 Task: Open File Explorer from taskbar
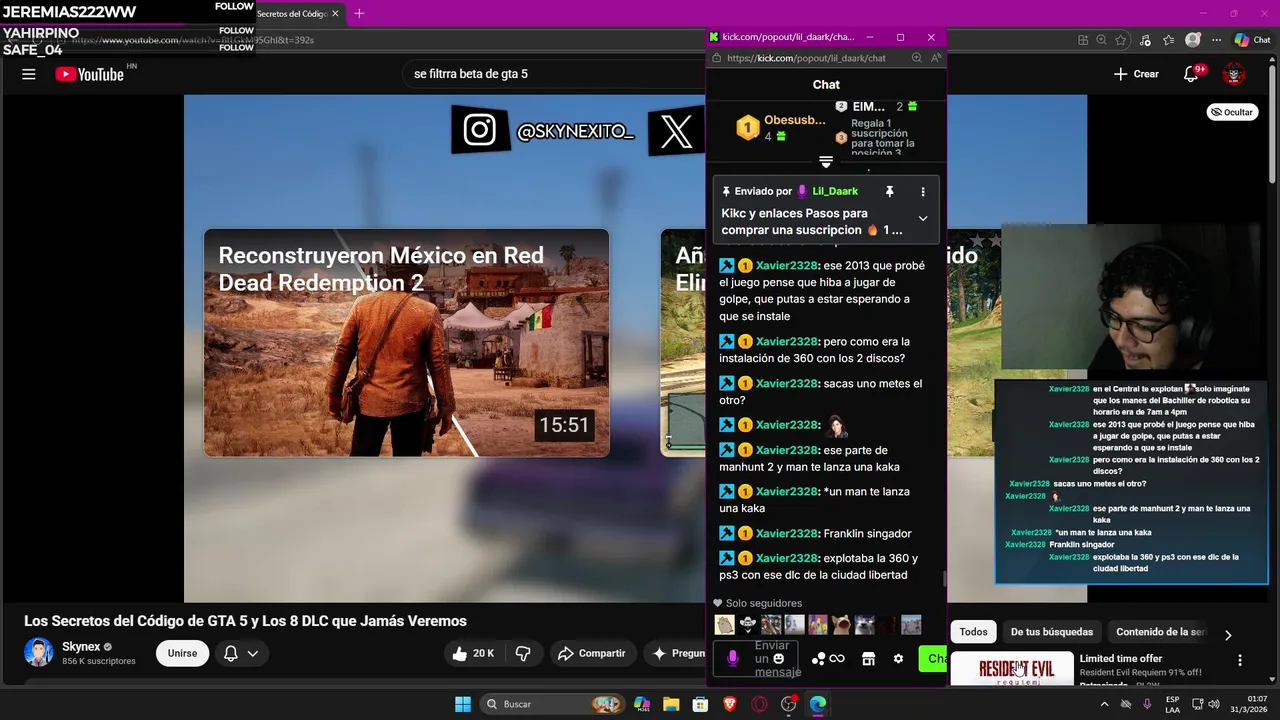(671, 704)
